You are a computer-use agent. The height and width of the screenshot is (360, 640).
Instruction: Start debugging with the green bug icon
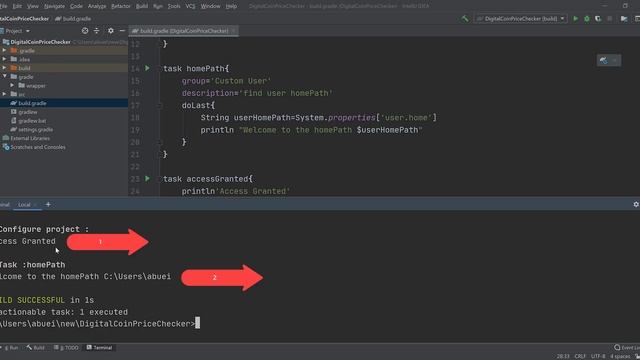(587, 19)
